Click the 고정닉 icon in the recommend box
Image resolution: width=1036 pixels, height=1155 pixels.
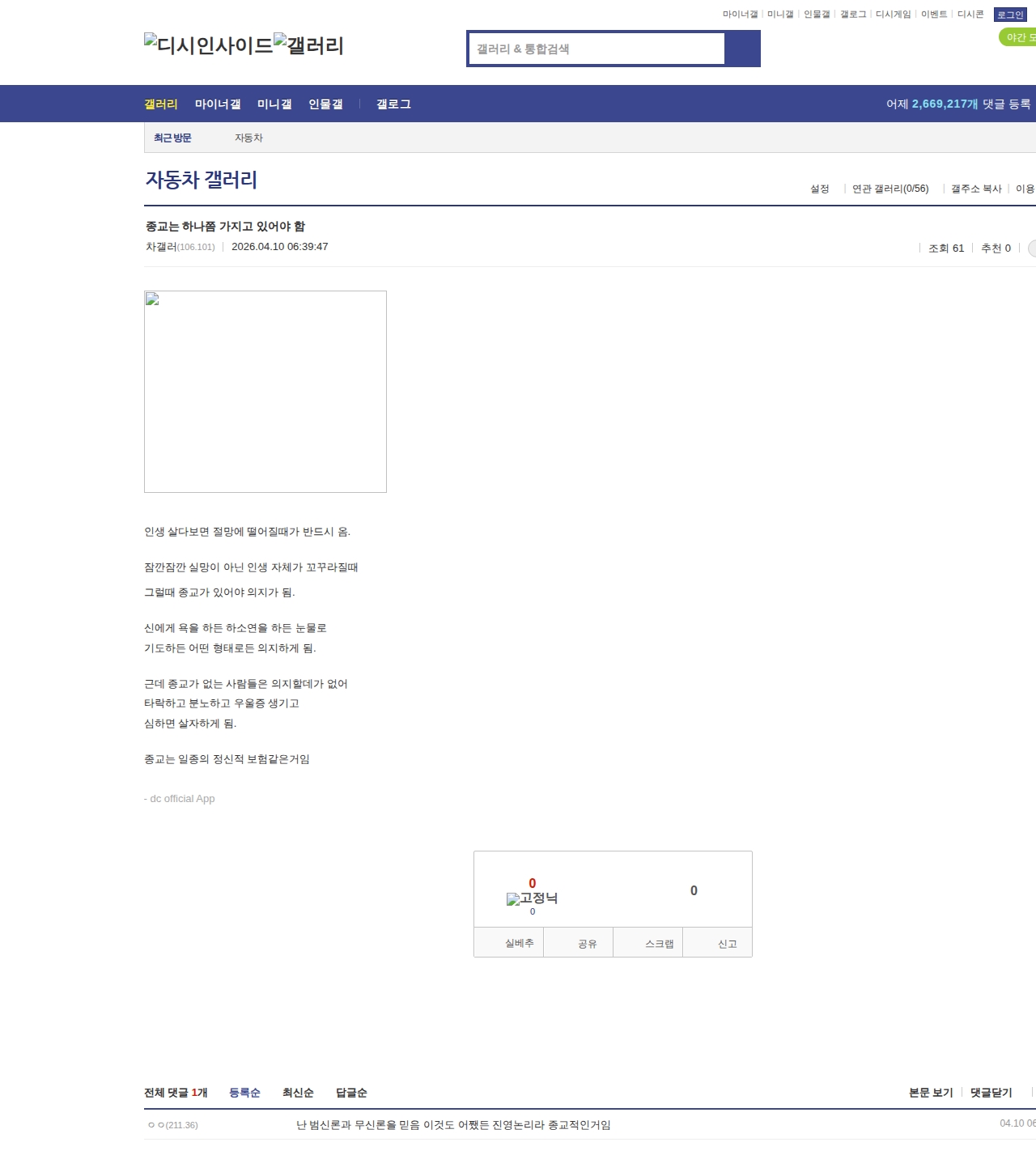(x=532, y=898)
